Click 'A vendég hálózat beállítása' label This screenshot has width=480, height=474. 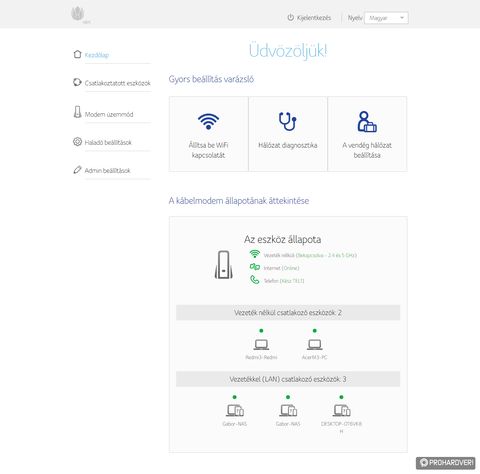(x=367, y=150)
